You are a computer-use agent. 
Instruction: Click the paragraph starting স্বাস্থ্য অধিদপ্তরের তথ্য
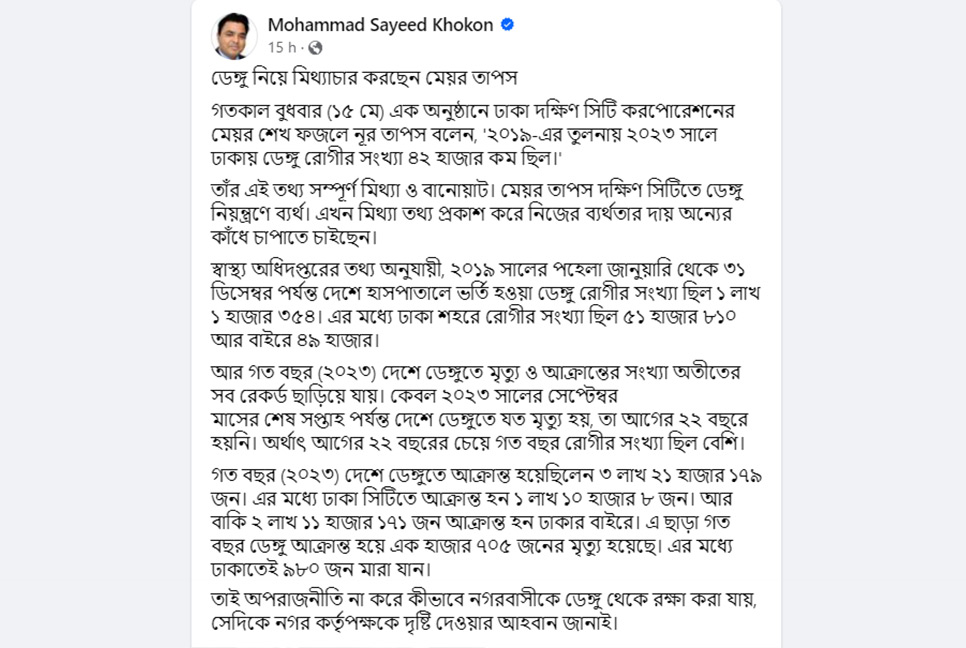click(485, 305)
